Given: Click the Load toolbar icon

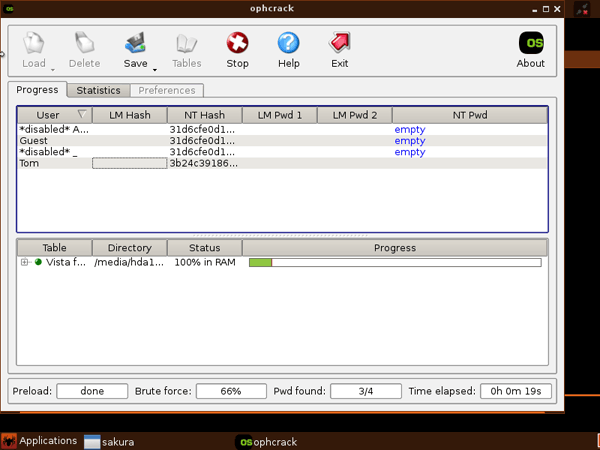Looking at the screenshot, I should pos(34,48).
